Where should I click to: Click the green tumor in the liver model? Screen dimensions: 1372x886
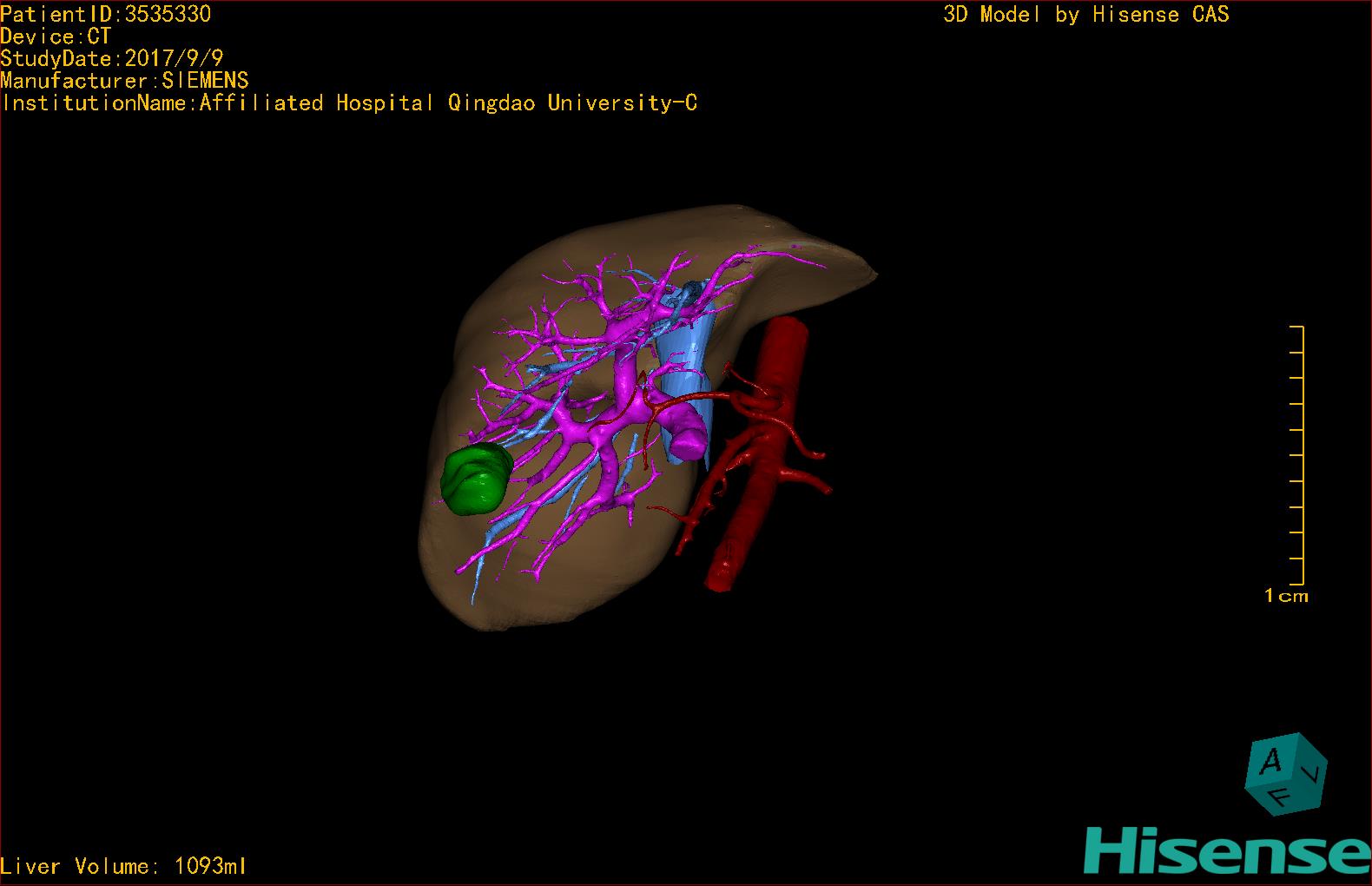pos(475,479)
